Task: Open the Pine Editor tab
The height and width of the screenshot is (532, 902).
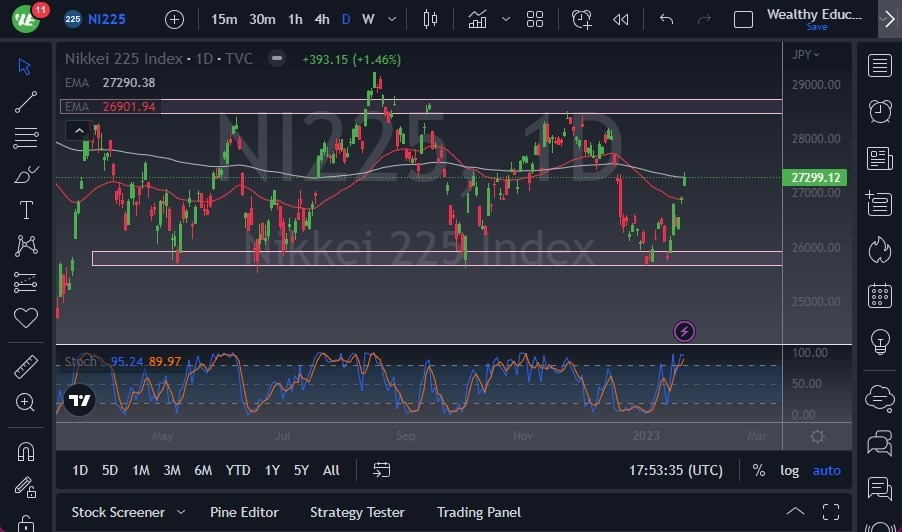Action: tap(245, 512)
